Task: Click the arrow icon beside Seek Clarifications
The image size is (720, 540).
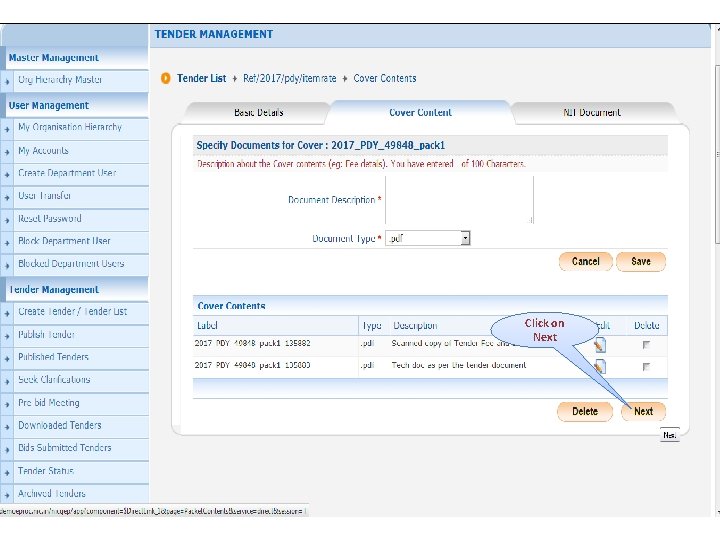Action: 7,382
